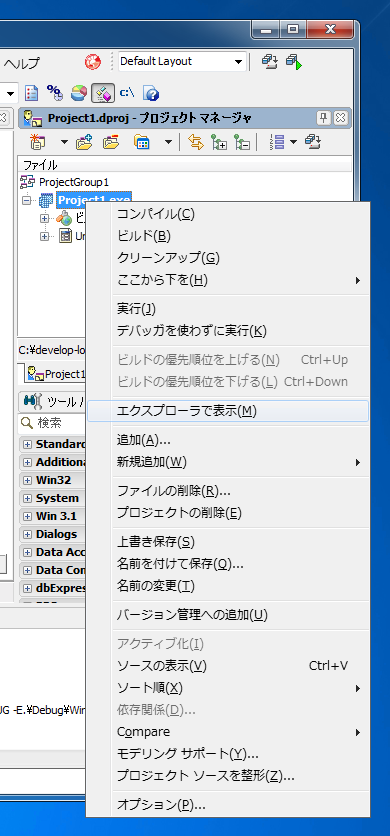The width and height of the screenshot is (390, 836).
Task: Click the add folder with plus icon
Action: [85, 142]
